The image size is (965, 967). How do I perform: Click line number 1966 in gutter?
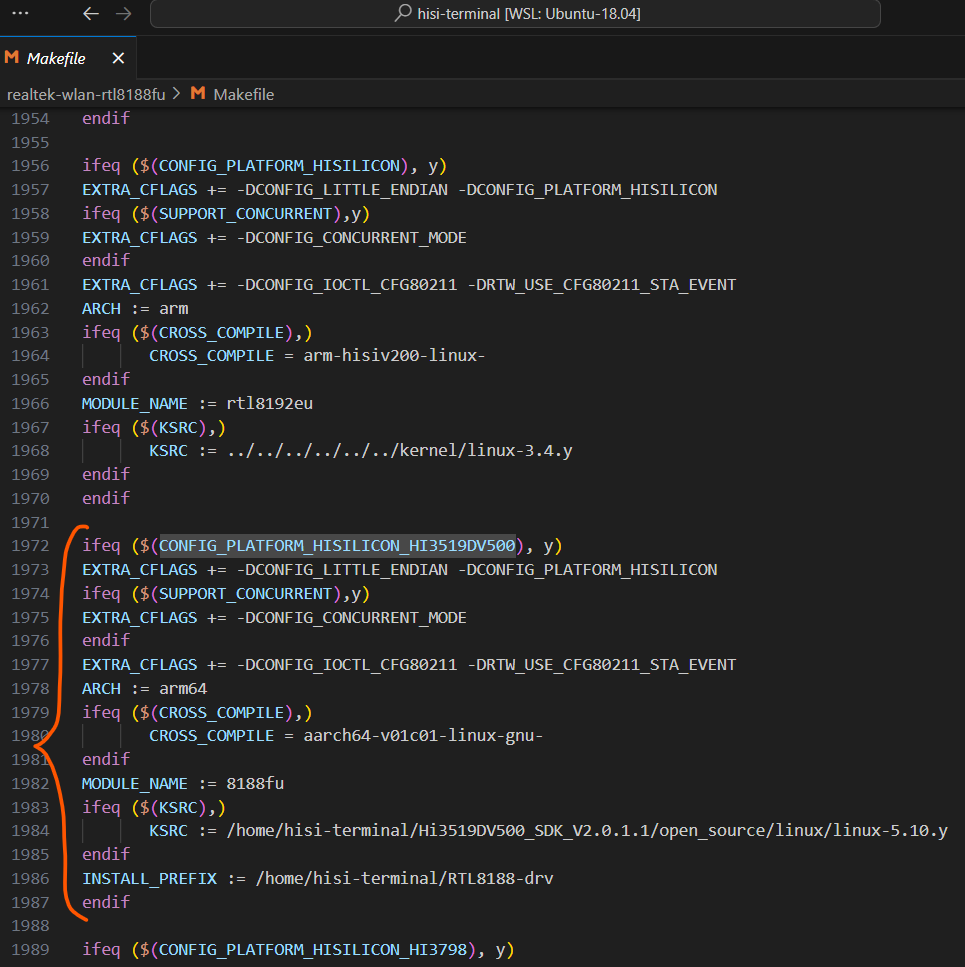click(x=30, y=403)
